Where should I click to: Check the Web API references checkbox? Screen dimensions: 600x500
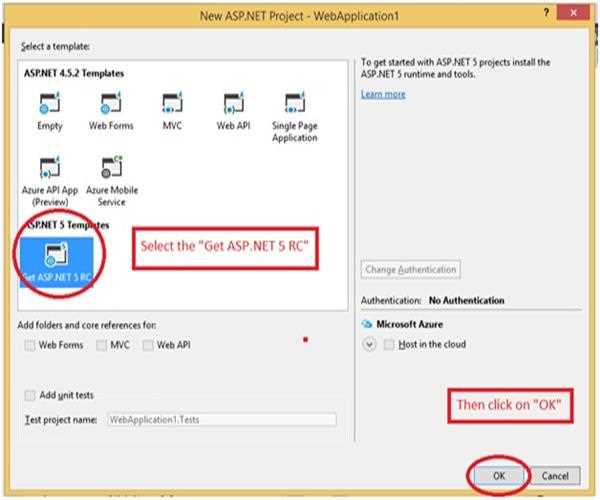pos(148,345)
